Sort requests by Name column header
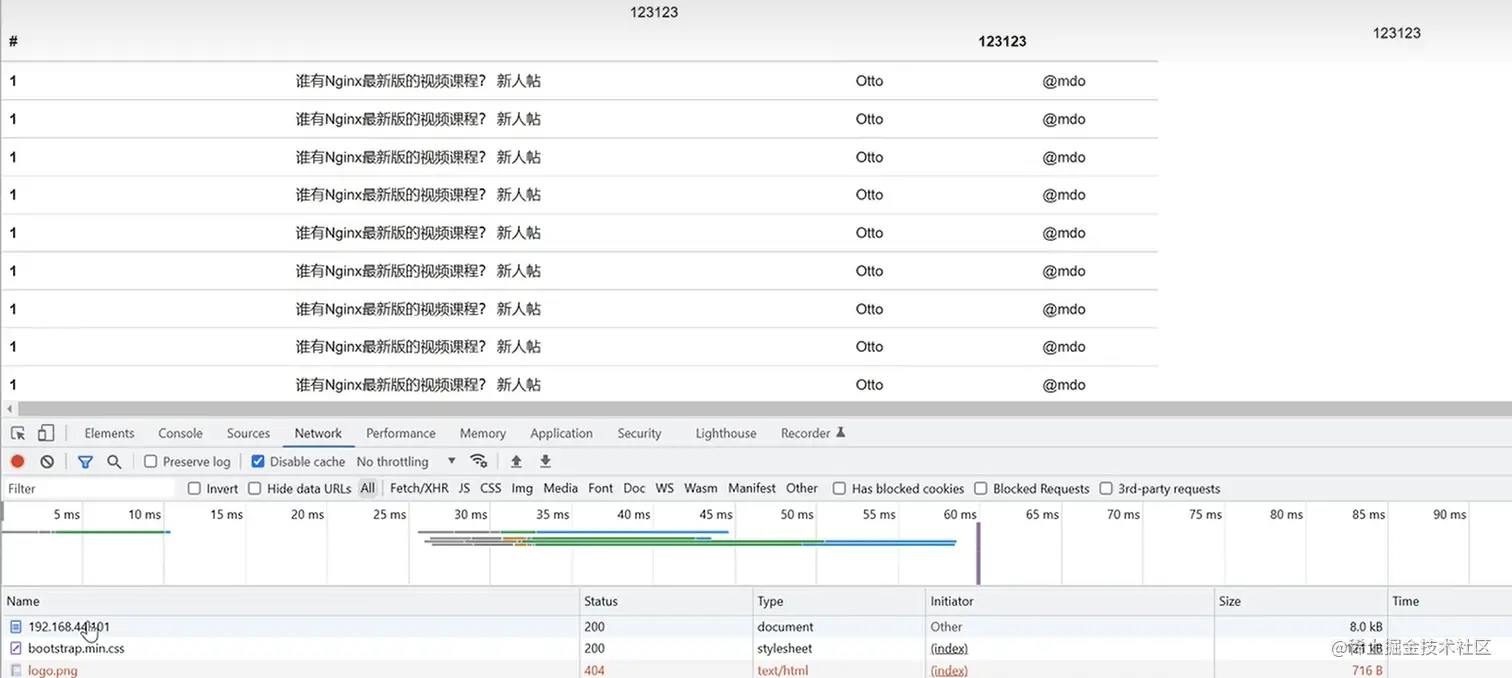The width and height of the screenshot is (1512, 678). [291, 601]
